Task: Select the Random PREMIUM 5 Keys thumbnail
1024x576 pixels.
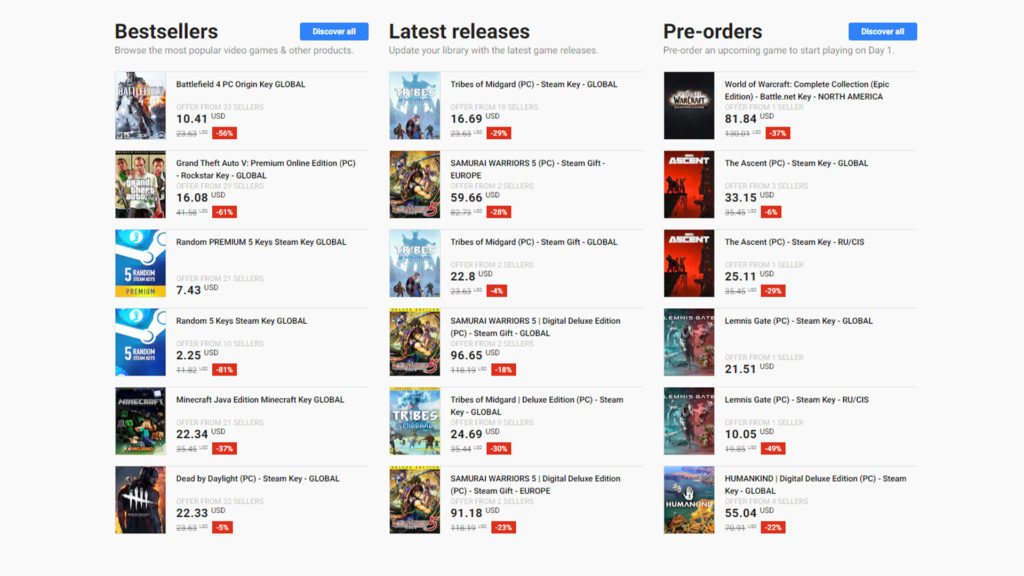Action: [140, 264]
